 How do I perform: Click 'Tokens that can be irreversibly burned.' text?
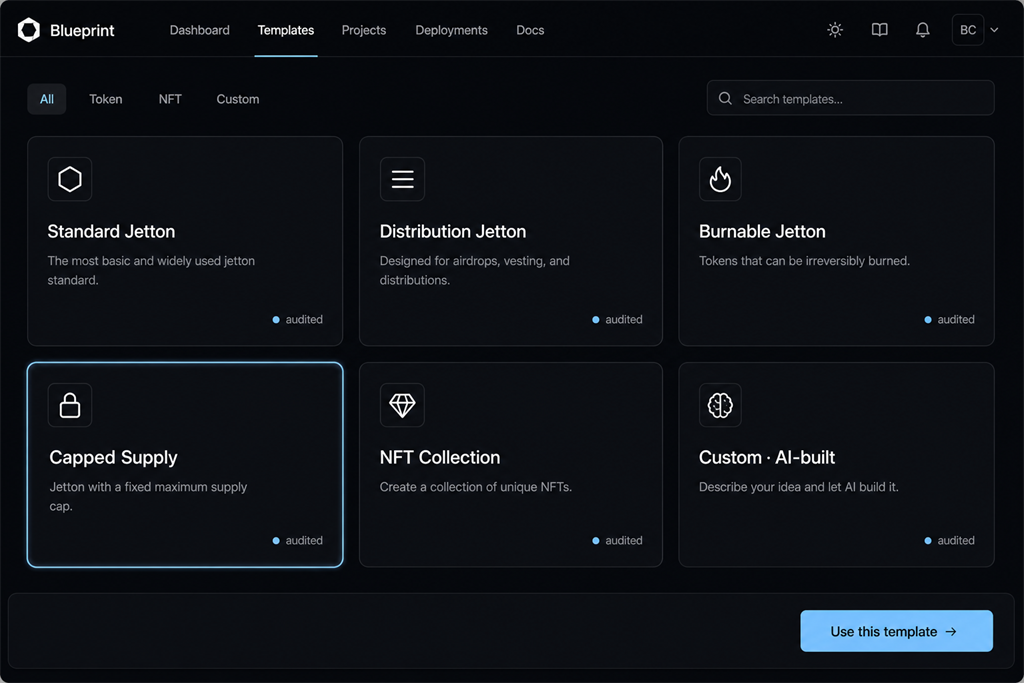[804, 261]
